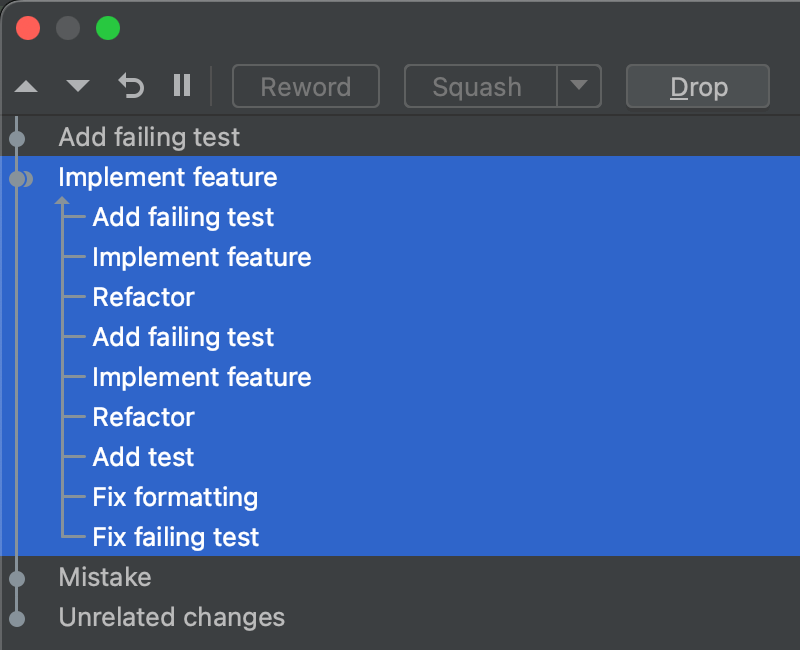Select the Fix formatting sub-commit
Image resolution: width=800 pixels, height=650 pixels.
click(x=175, y=497)
